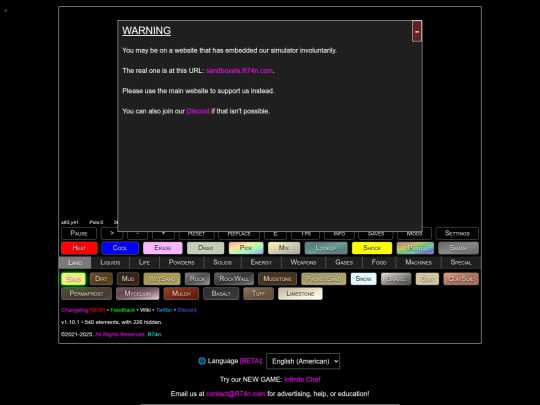540x405 pixels.
Task: Select the Lookup tool
Action: point(326,248)
